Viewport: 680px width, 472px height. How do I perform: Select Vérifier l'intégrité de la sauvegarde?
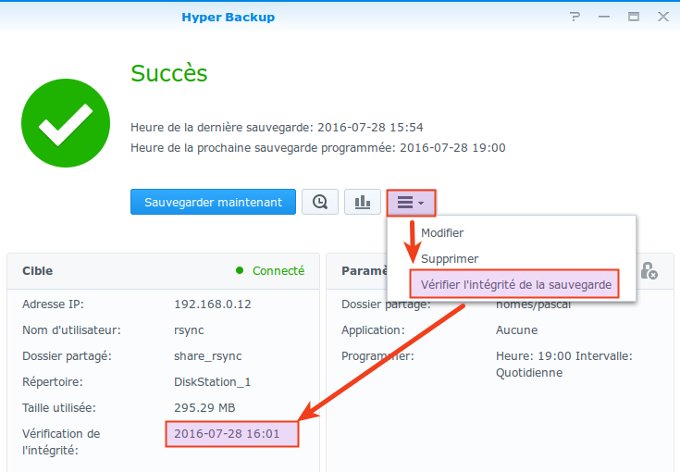click(516, 285)
